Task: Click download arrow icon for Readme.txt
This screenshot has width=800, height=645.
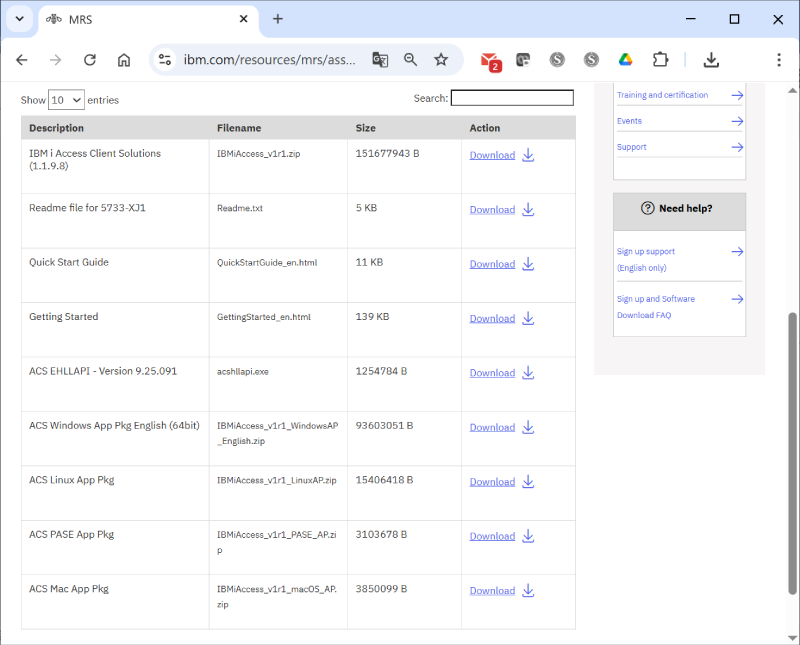Action: tap(528, 210)
